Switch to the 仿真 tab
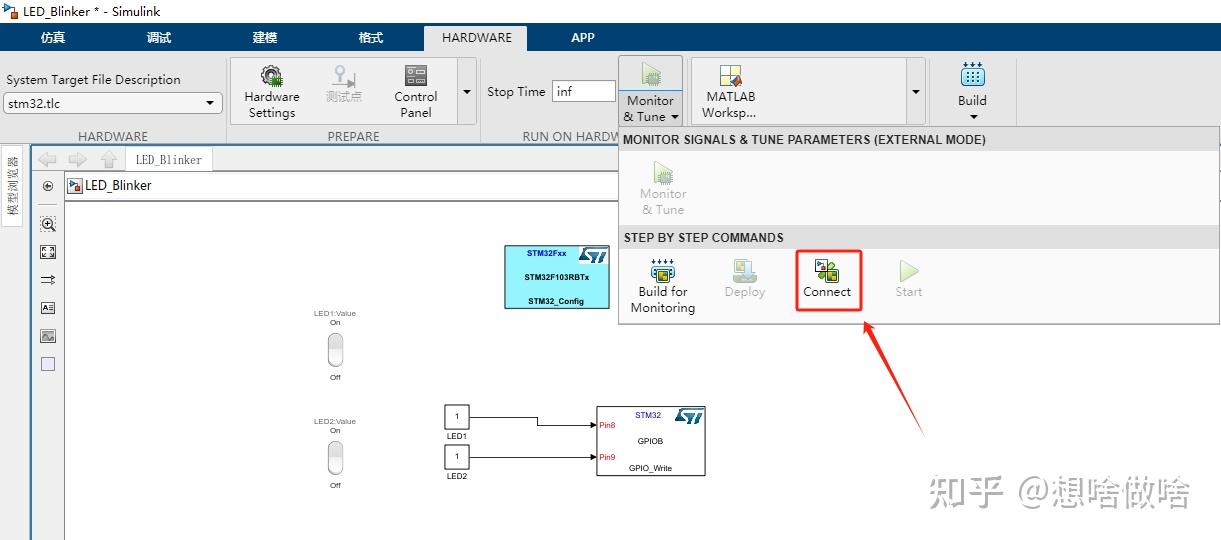 coord(53,38)
